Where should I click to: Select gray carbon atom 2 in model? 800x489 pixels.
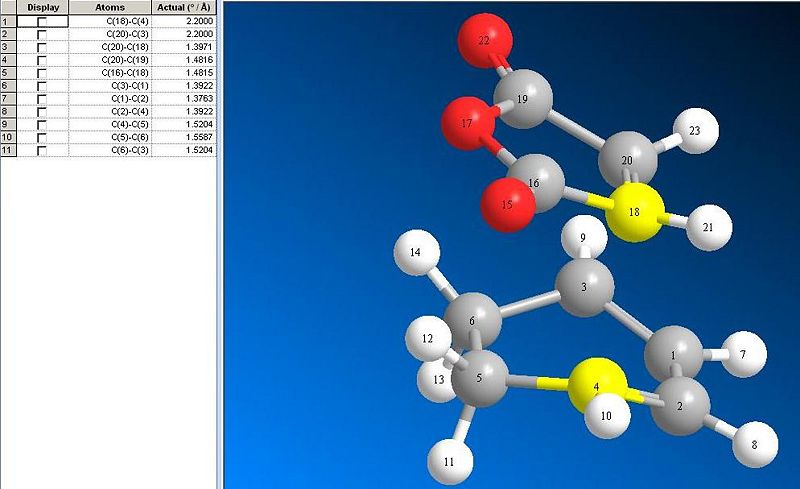pos(680,407)
